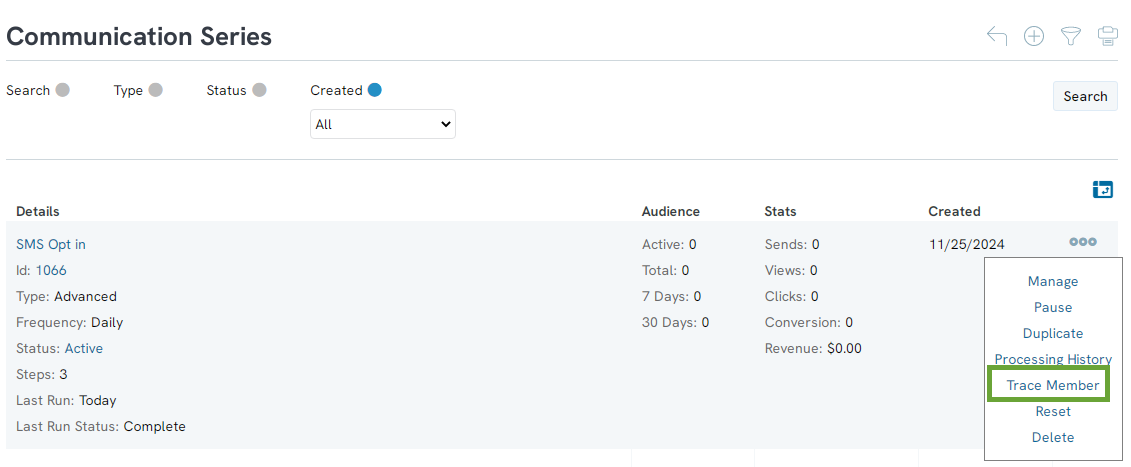
Task: Open the SMS Opt in link
Action: tap(50, 245)
